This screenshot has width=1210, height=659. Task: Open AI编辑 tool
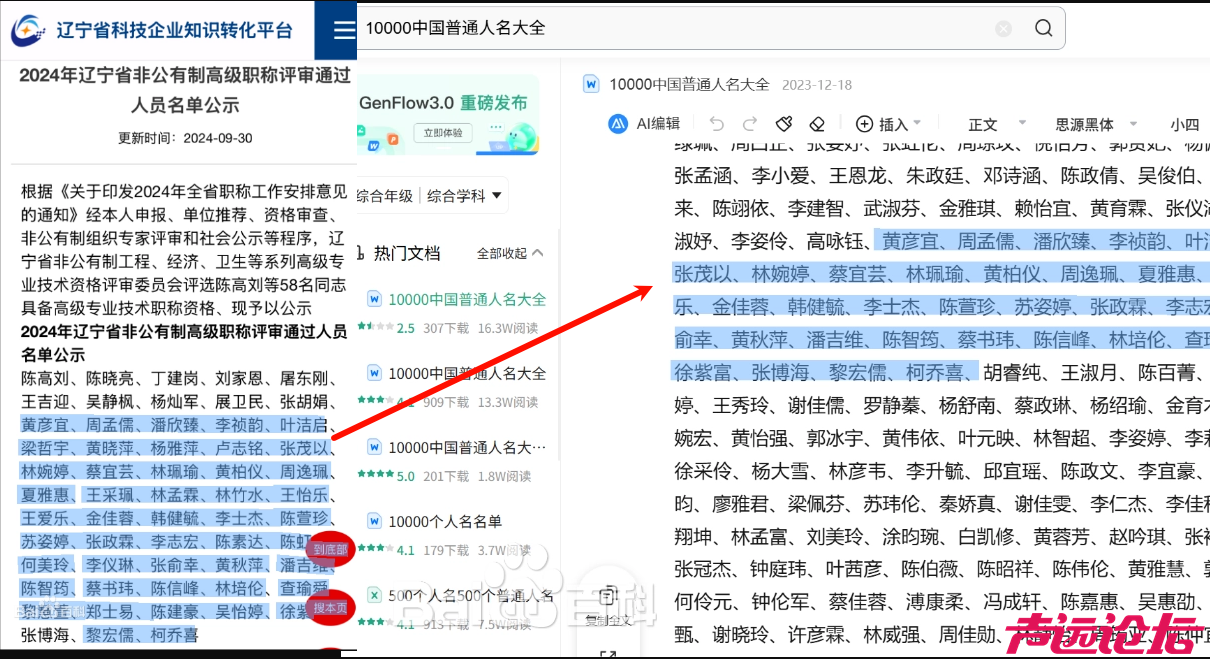pos(645,124)
